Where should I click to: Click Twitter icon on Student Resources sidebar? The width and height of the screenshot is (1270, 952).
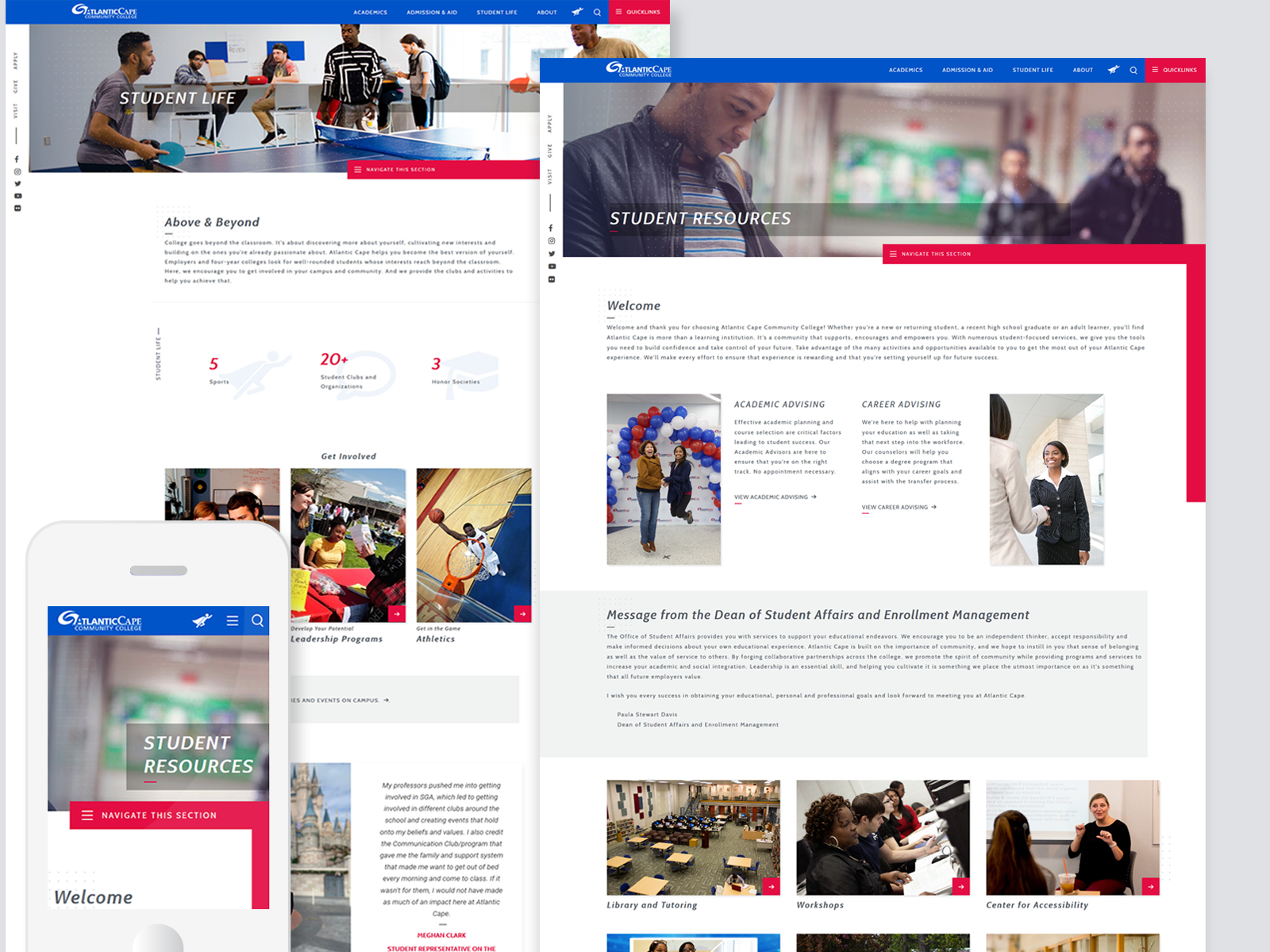click(x=551, y=254)
